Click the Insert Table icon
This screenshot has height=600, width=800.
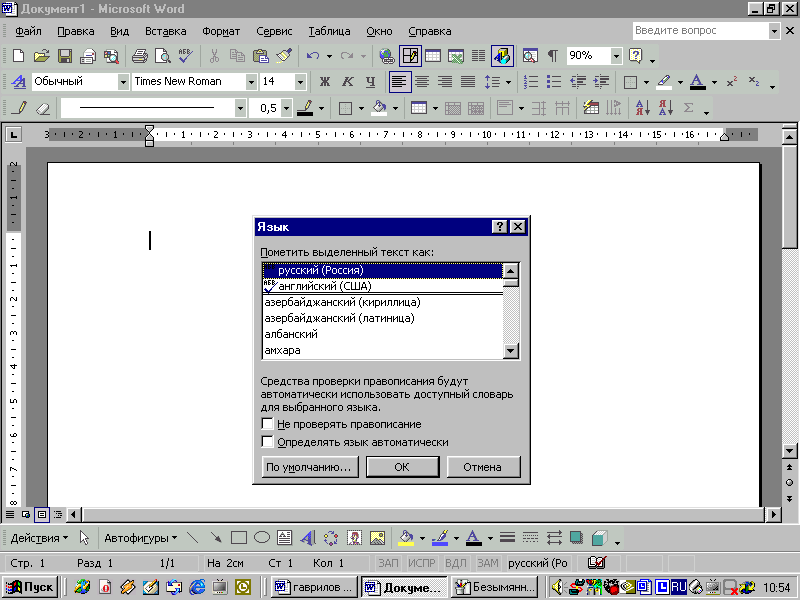point(433,56)
